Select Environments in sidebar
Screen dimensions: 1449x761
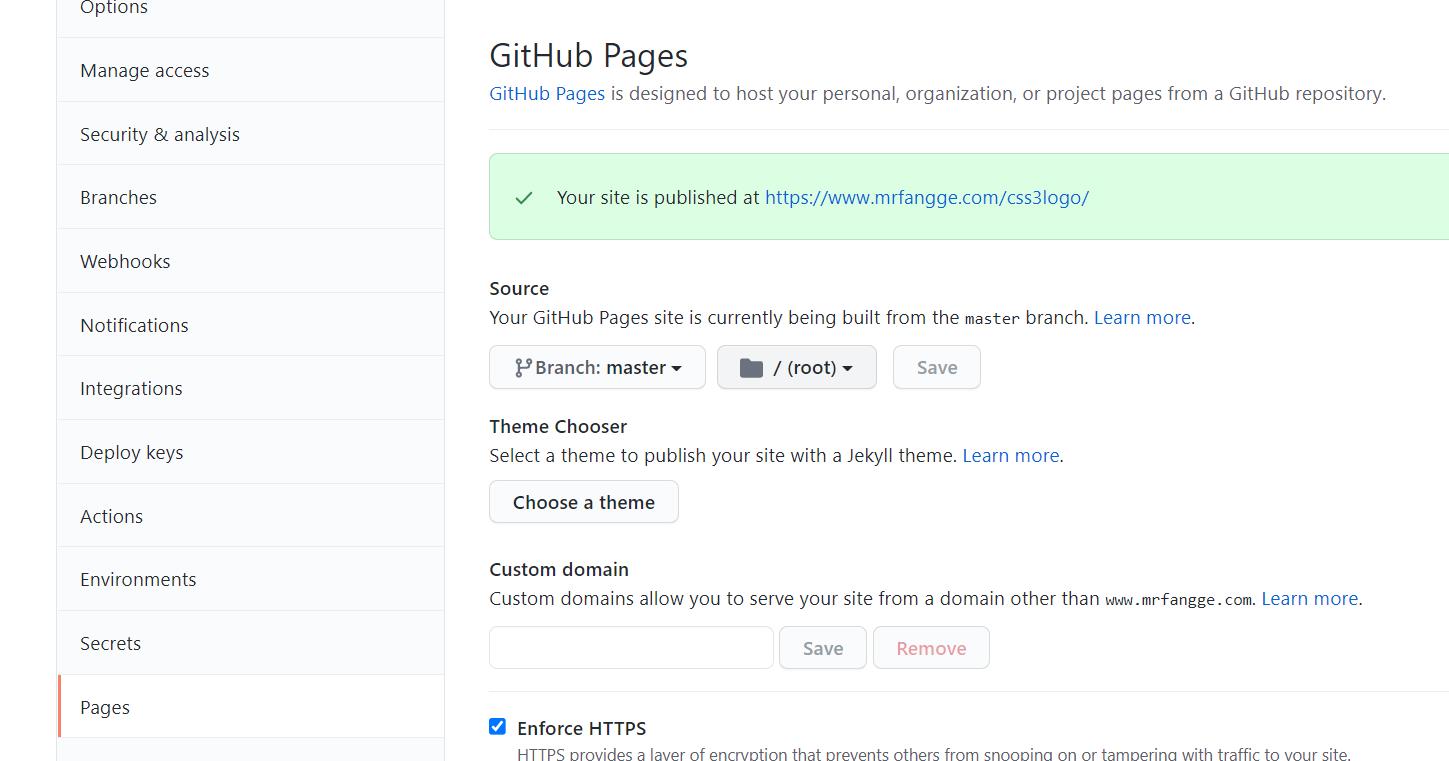pos(251,579)
